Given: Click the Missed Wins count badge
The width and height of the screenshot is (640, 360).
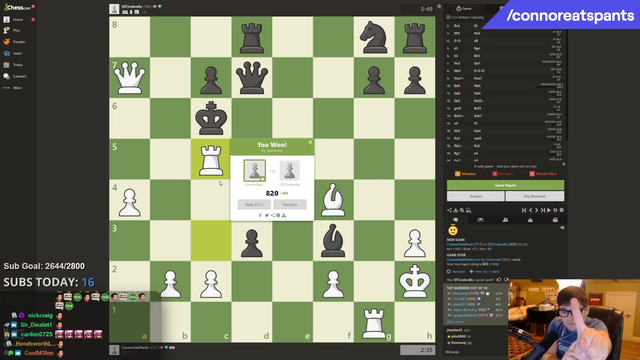Looking at the screenshot, I should click(x=532, y=174).
